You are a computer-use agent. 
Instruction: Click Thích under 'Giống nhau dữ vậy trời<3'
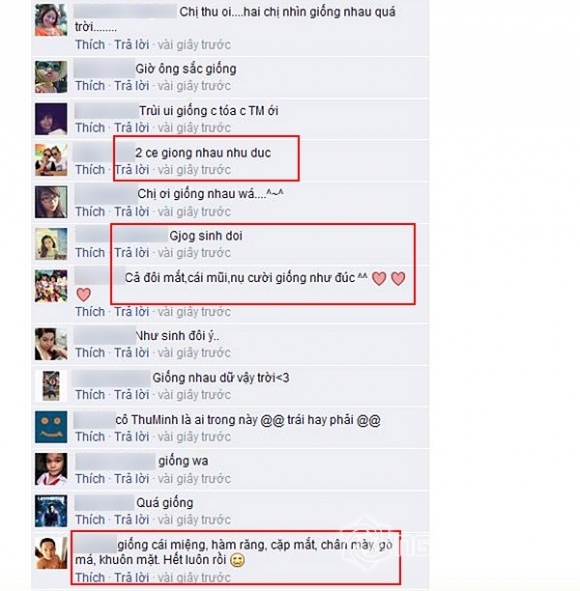(90, 395)
